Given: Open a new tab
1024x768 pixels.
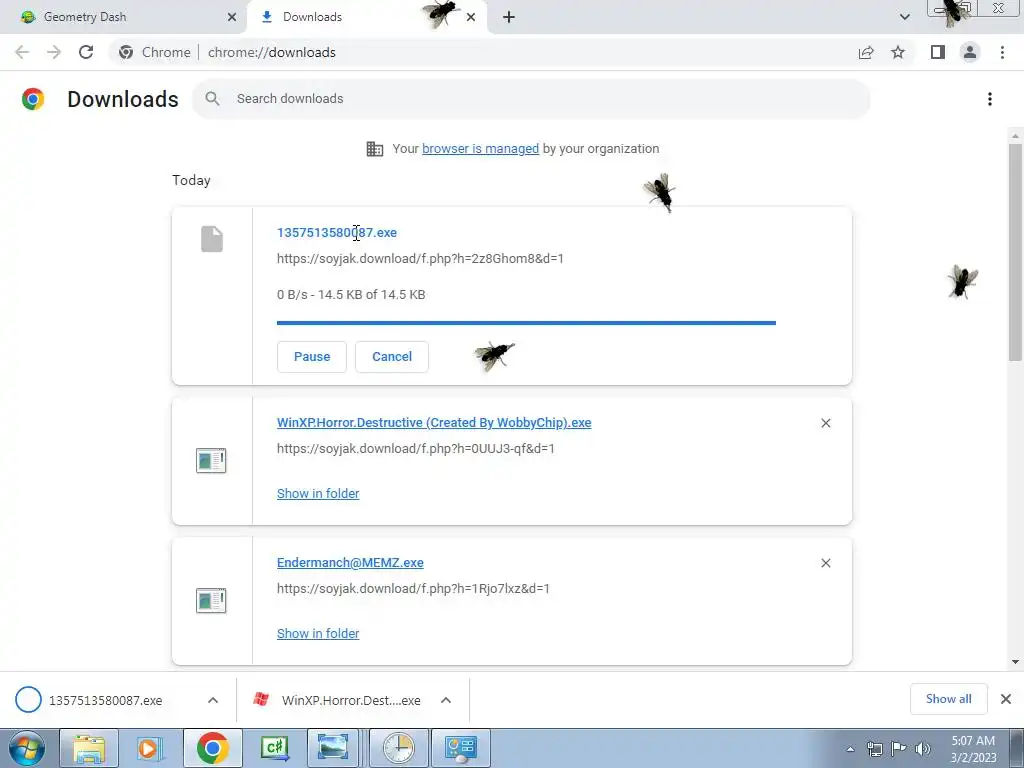Looking at the screenshot, I should 509,17.
